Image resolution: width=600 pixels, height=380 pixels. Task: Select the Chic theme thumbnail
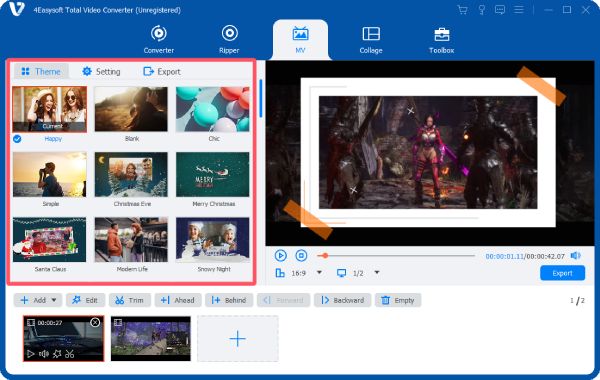pyautogui.click(x=213, y=109)
